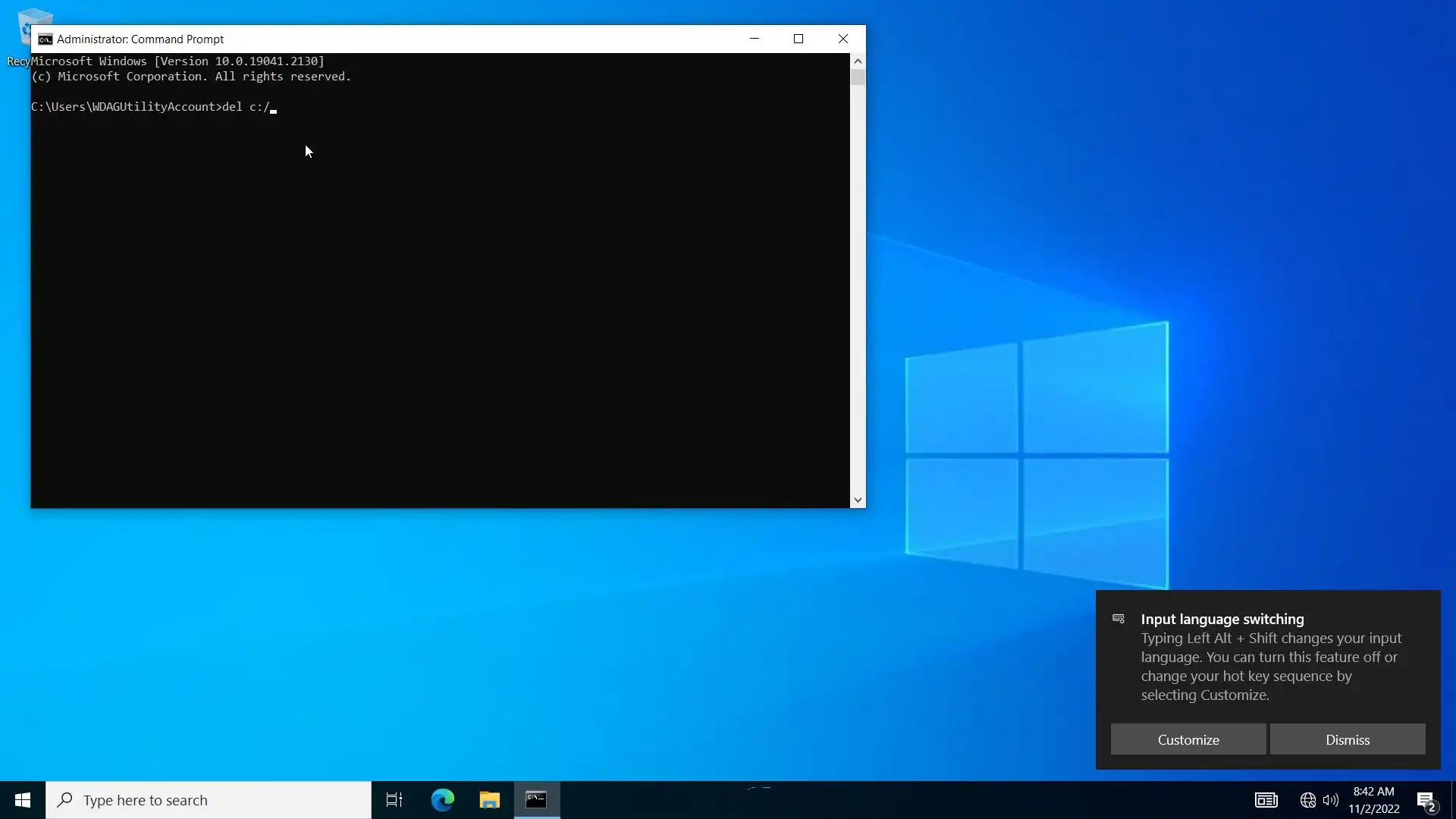Image resolution: width=1456 pixels, height=819 pixels.
Task: Click the network globe tray icon
Action: pos(1307,800)
